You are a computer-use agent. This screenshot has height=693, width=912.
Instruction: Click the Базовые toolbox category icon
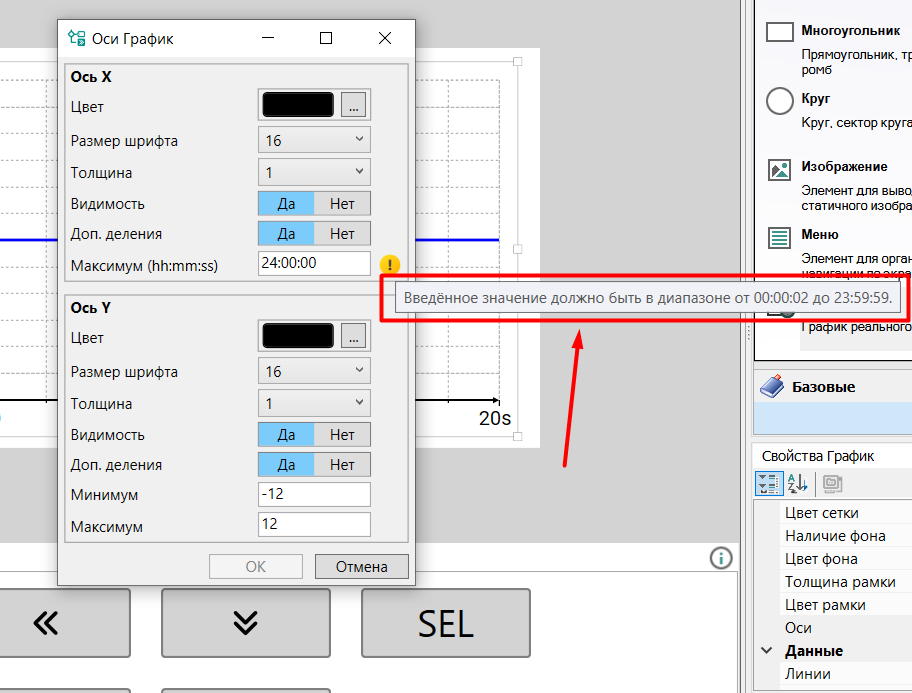(x=772, y=386)
